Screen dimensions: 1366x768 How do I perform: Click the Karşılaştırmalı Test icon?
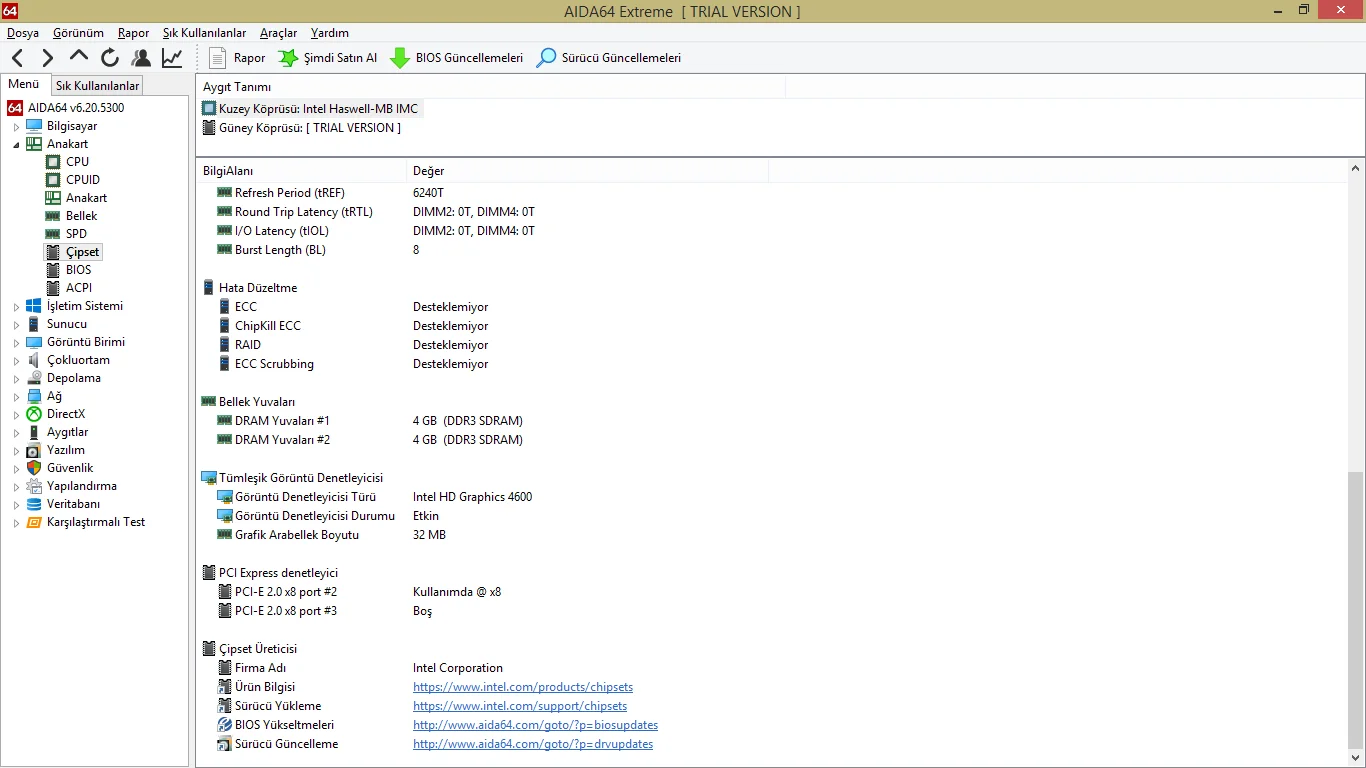pos(34,522)
